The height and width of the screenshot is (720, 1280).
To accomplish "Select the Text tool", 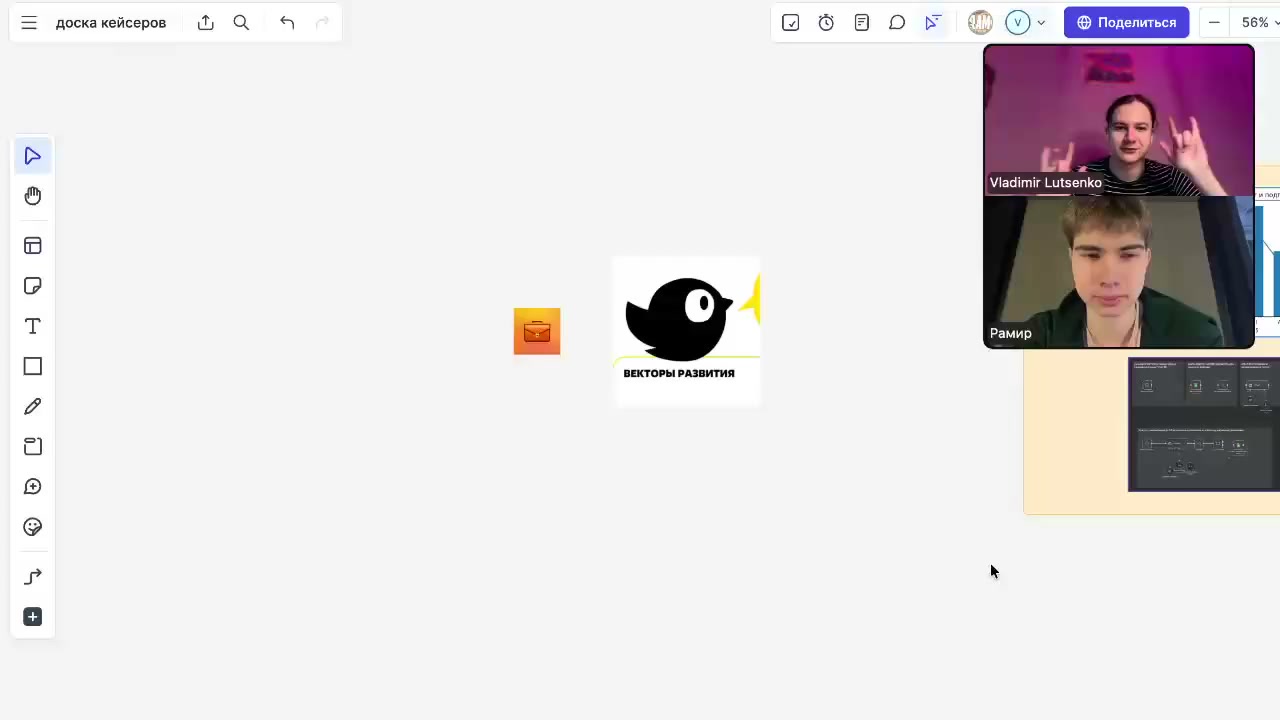I will (x=33, y=326).
